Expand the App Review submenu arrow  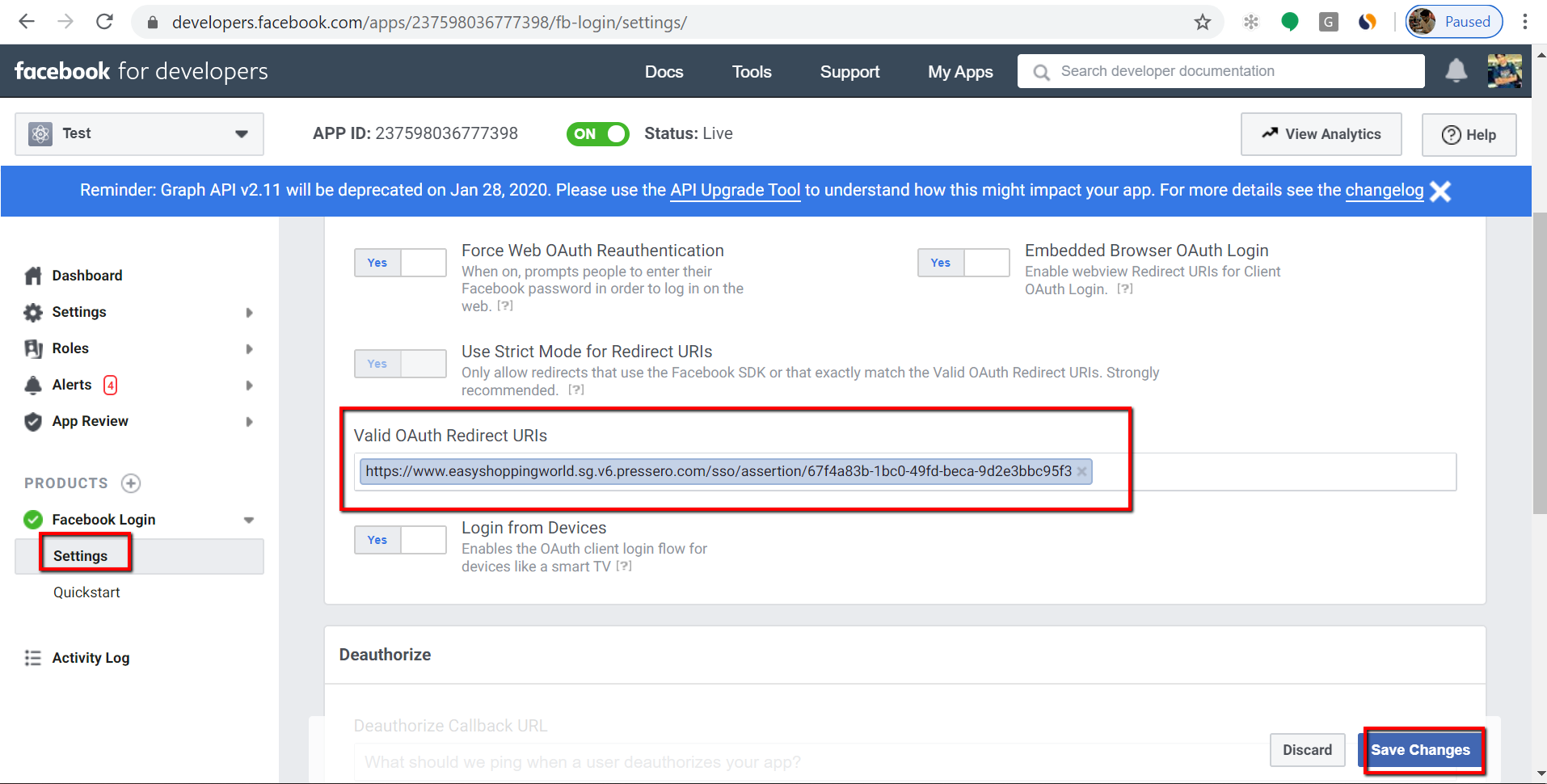[x=249, y=422]
